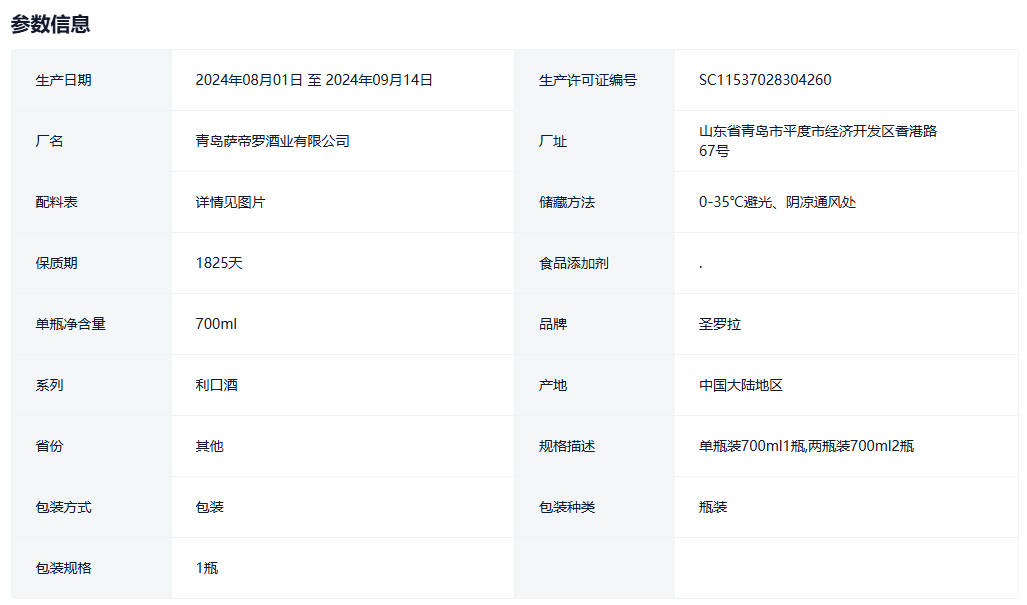This screenshot has width=1027, height=605.
Task: Click the series value 利口酒
Action: click(216, 385)
